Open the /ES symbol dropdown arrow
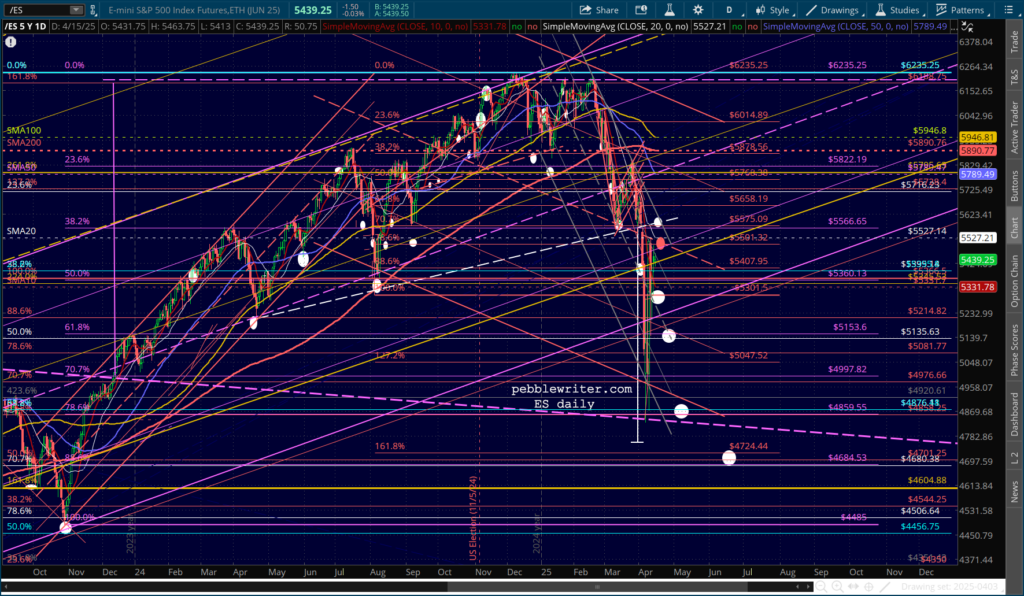The width and height of the screenshot is (1024, 596). pyautogui.click(x=76, y=10)
